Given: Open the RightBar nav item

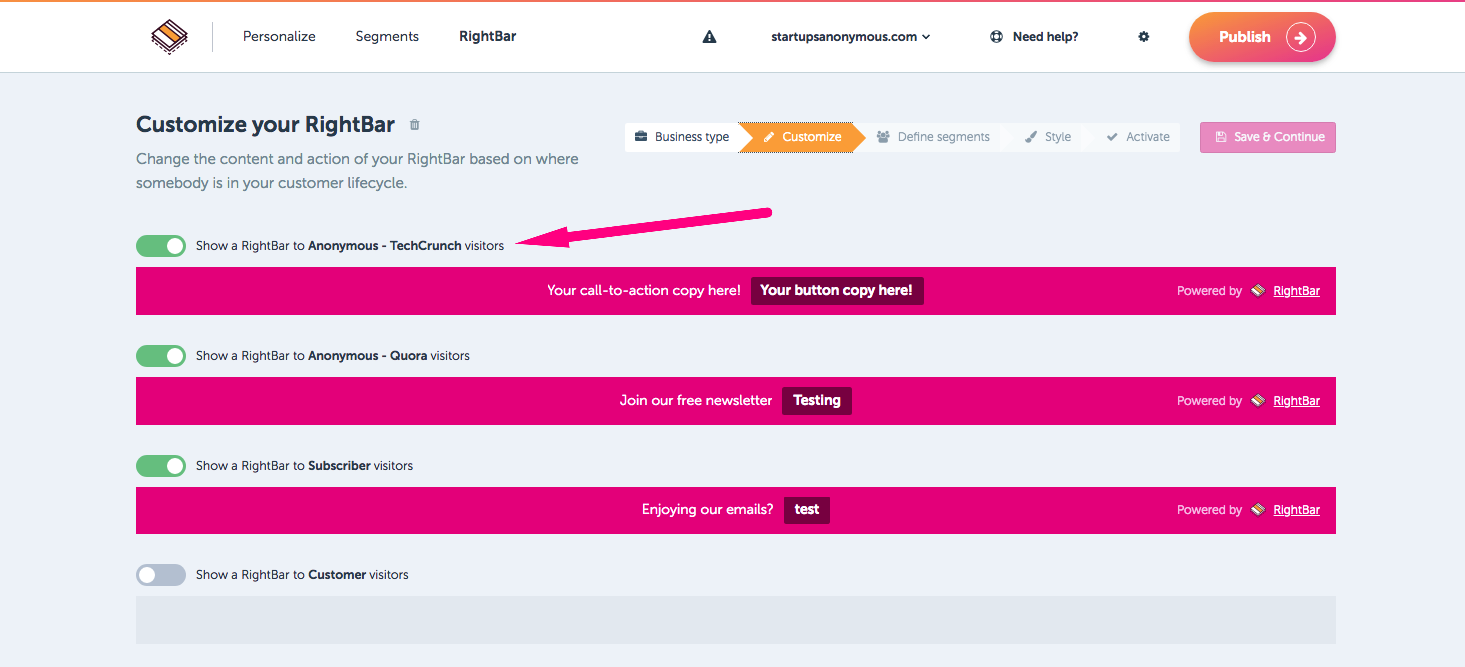Looking at the screenshot, I should [x=488, y=37].
